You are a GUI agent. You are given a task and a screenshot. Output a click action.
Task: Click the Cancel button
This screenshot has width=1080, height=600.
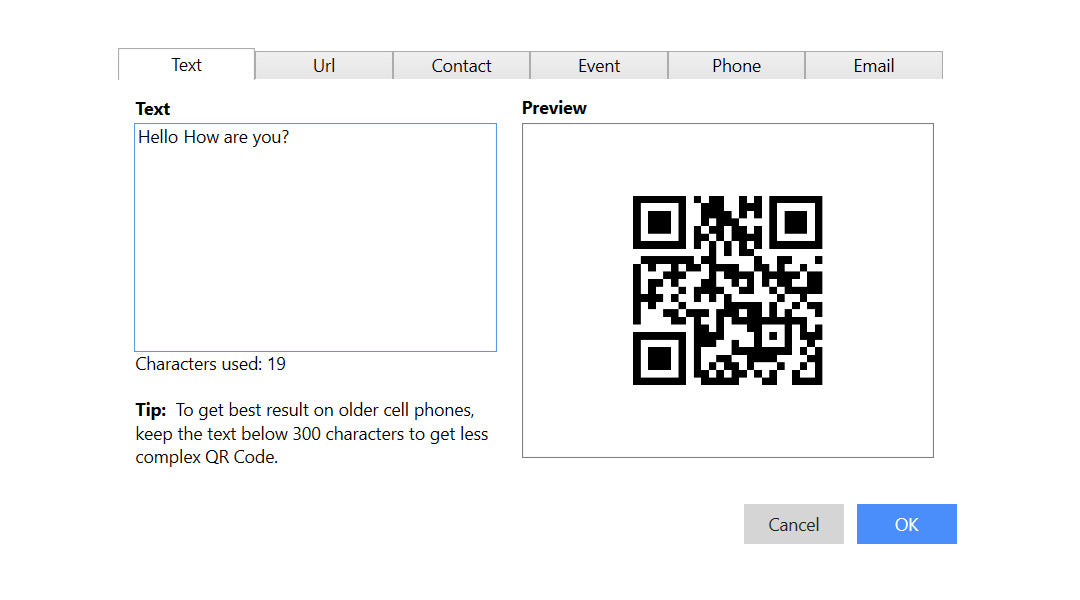pos(793,523)
